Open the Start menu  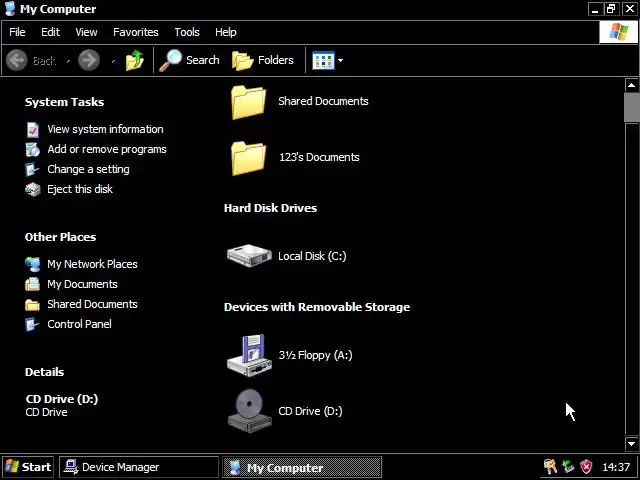click(x=28, y=467)
